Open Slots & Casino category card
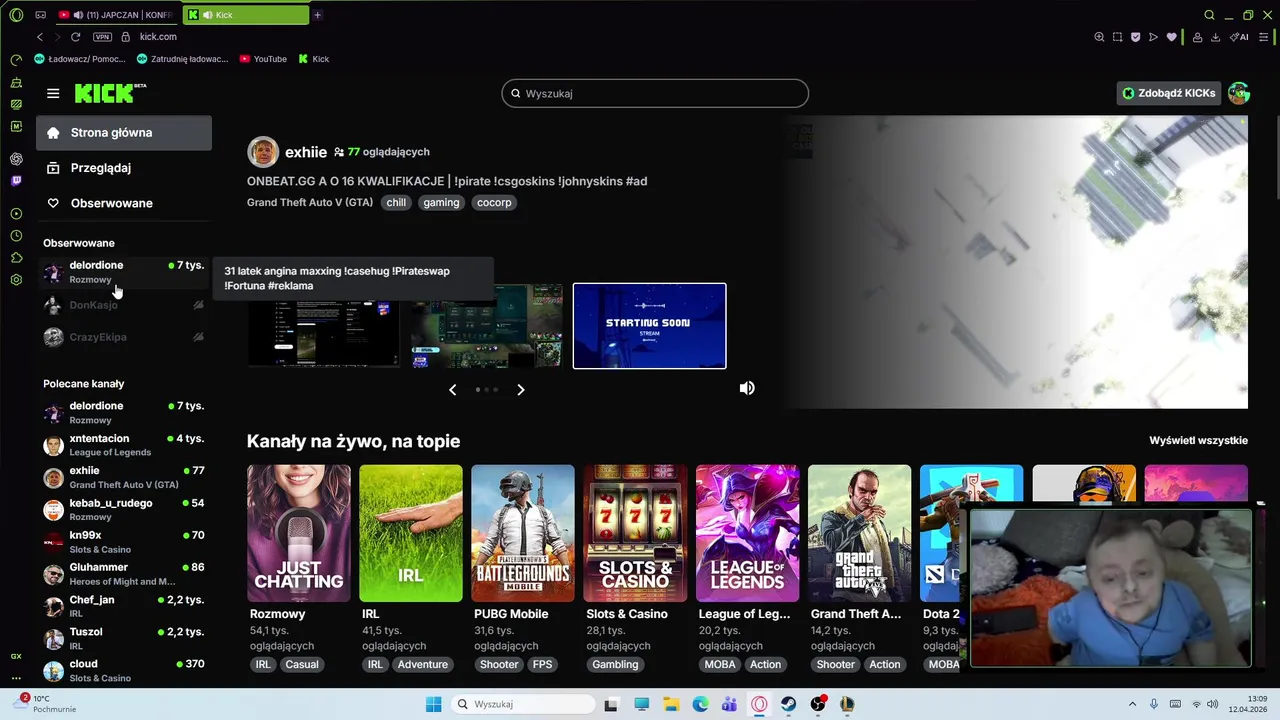Viewport: 1280px width, 720px height. point(635,533)
